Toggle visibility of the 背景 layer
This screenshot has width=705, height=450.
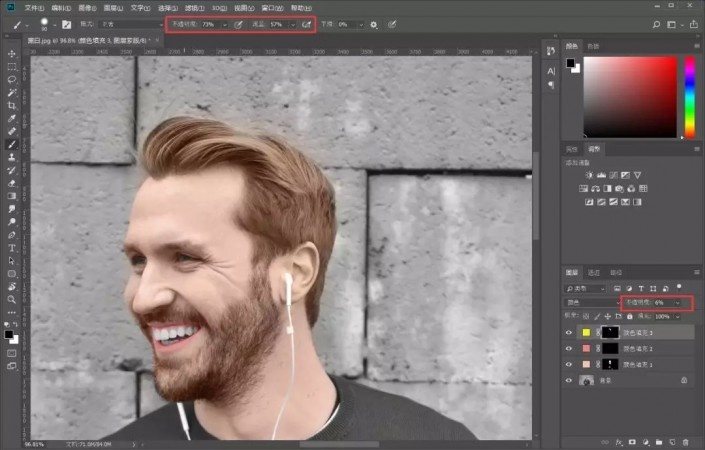point(569,380)
